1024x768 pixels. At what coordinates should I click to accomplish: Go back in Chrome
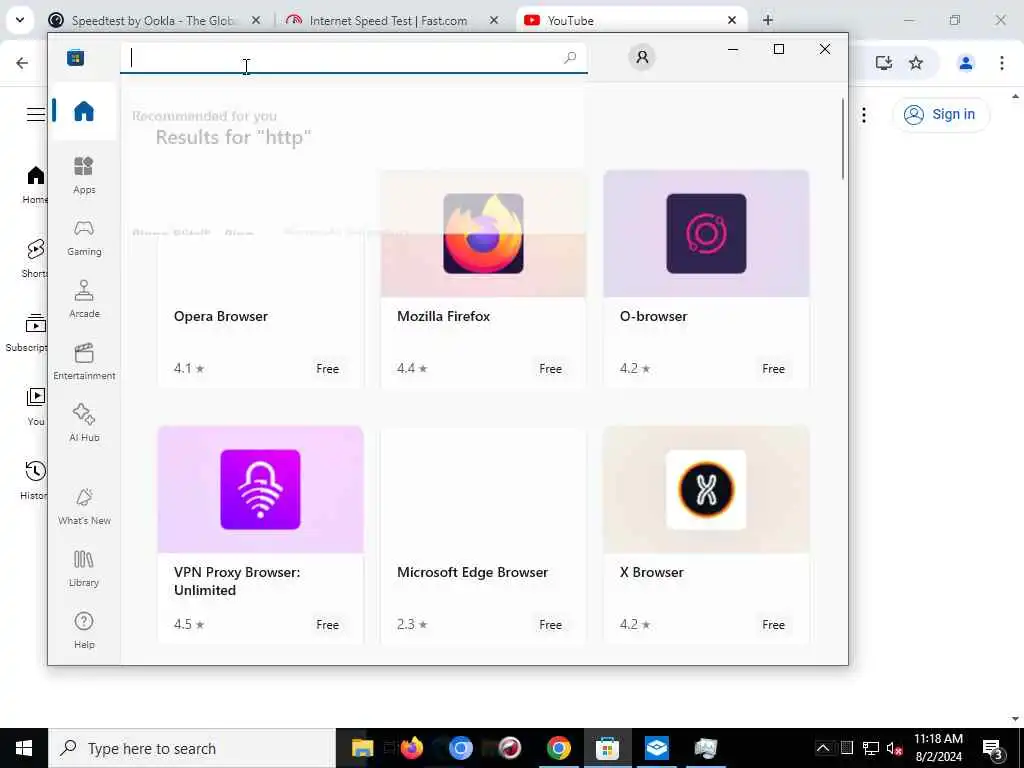22,63
